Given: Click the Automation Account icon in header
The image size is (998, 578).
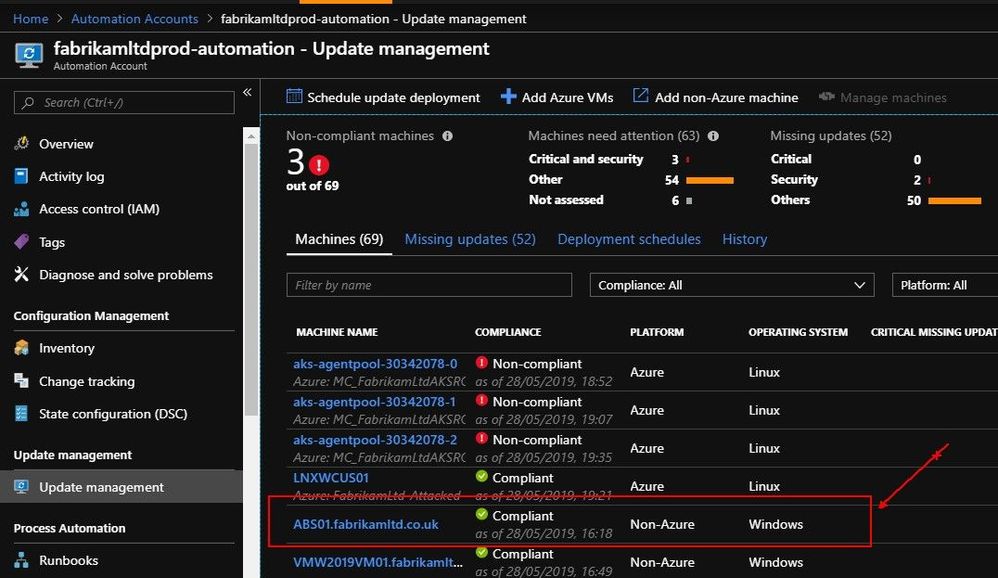Looking at the screenshot, I should (x=29, y=55).
